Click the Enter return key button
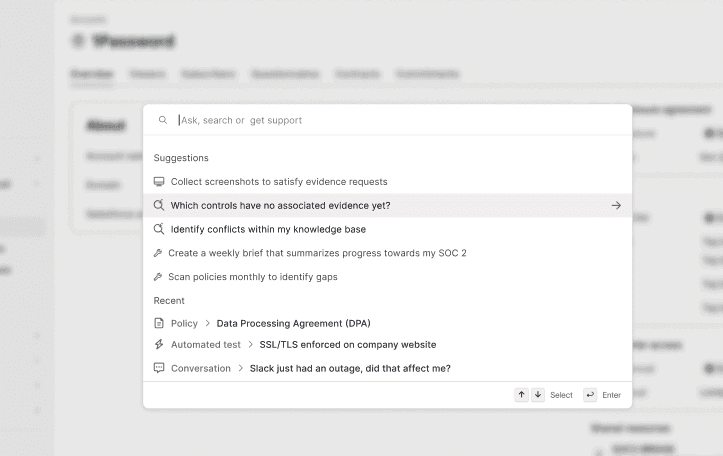The height and width of the screenshot is (456, 723). pyautogui.click(x=590, y=395)
